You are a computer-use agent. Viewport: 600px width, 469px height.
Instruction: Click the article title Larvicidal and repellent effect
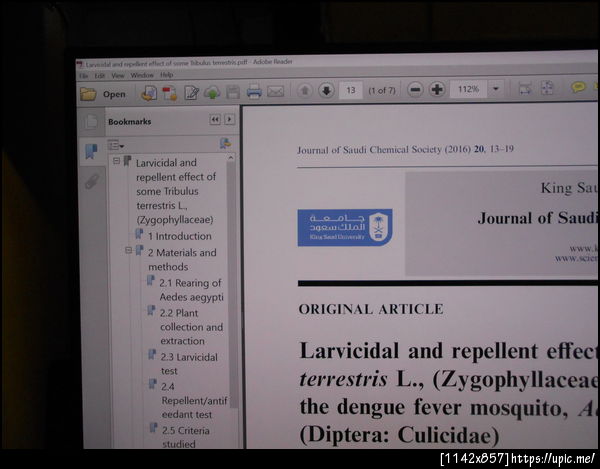click(448, 350)
